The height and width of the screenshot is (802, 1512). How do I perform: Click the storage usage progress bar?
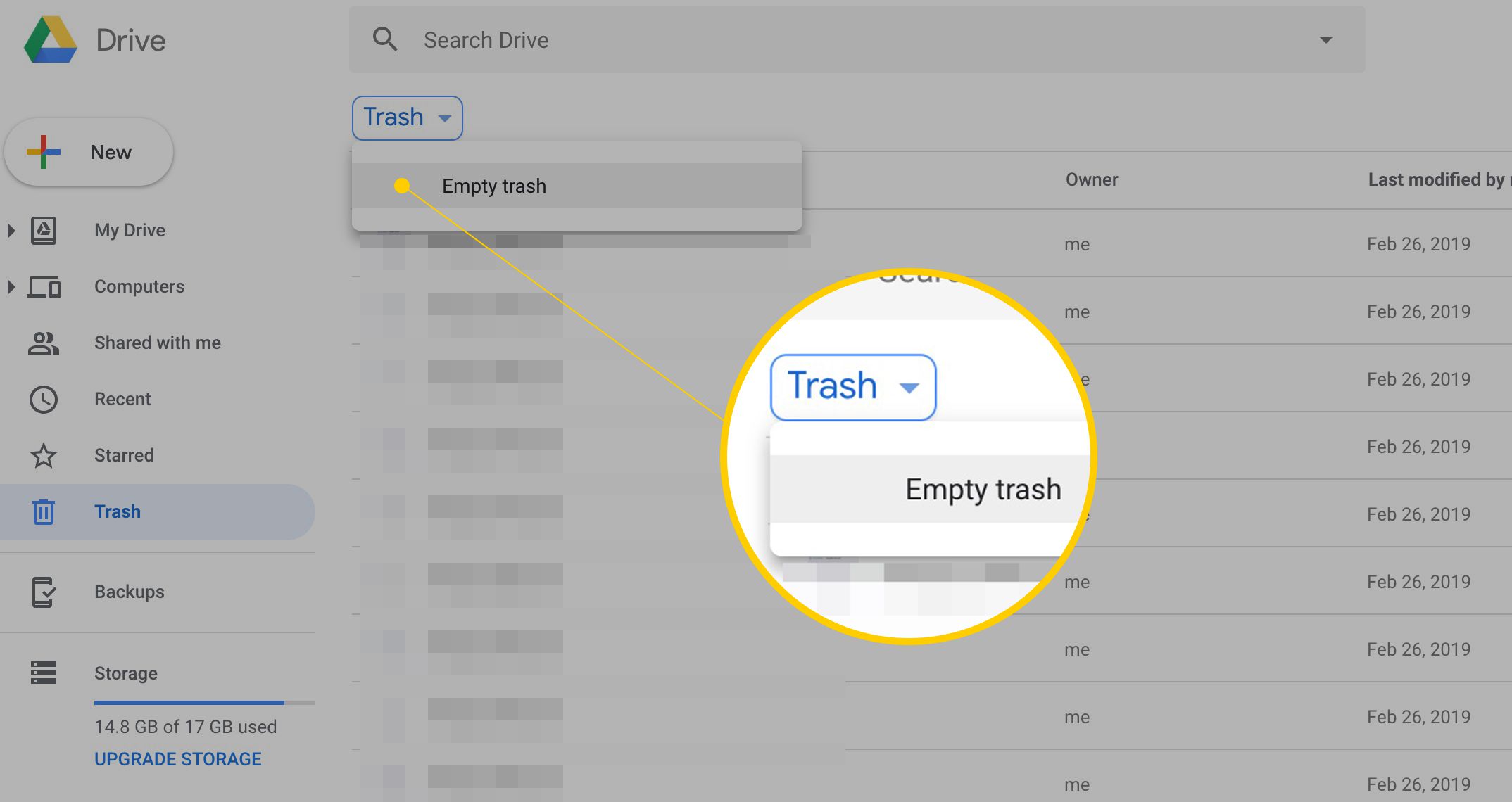coord(204,702)
